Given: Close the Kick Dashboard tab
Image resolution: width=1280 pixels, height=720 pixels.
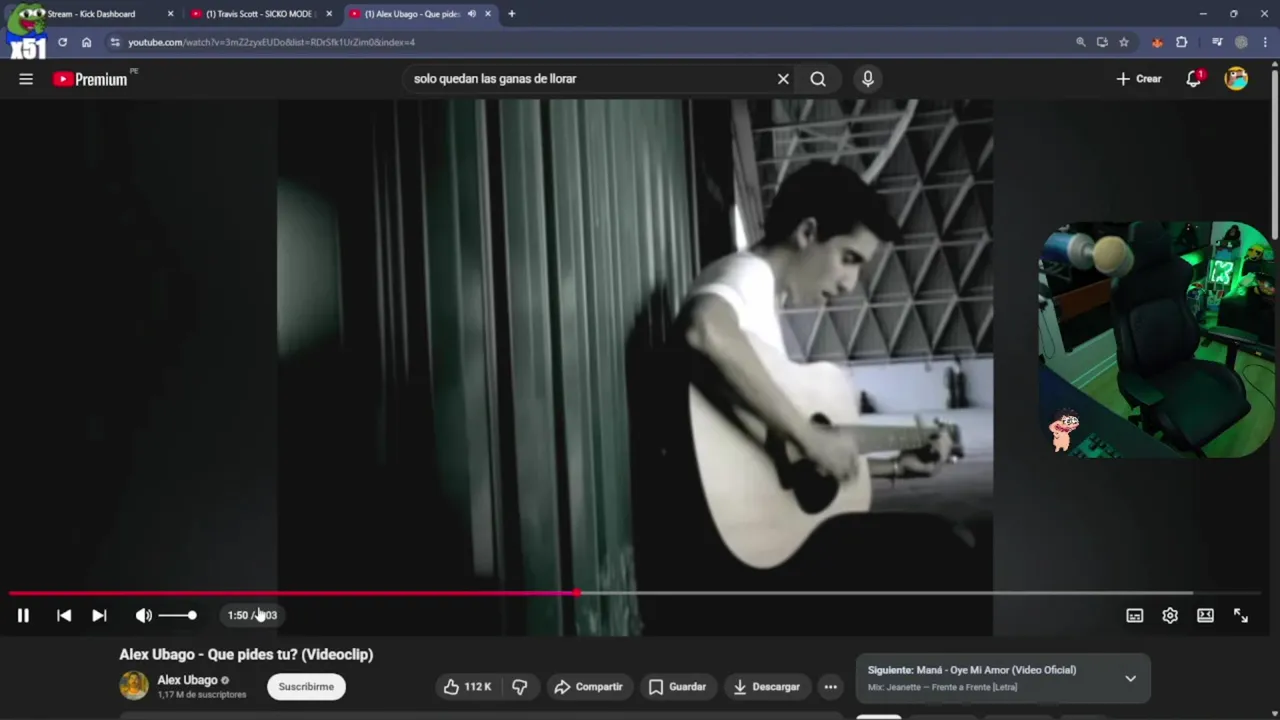Looking at the screenshot, I should 170,14.
